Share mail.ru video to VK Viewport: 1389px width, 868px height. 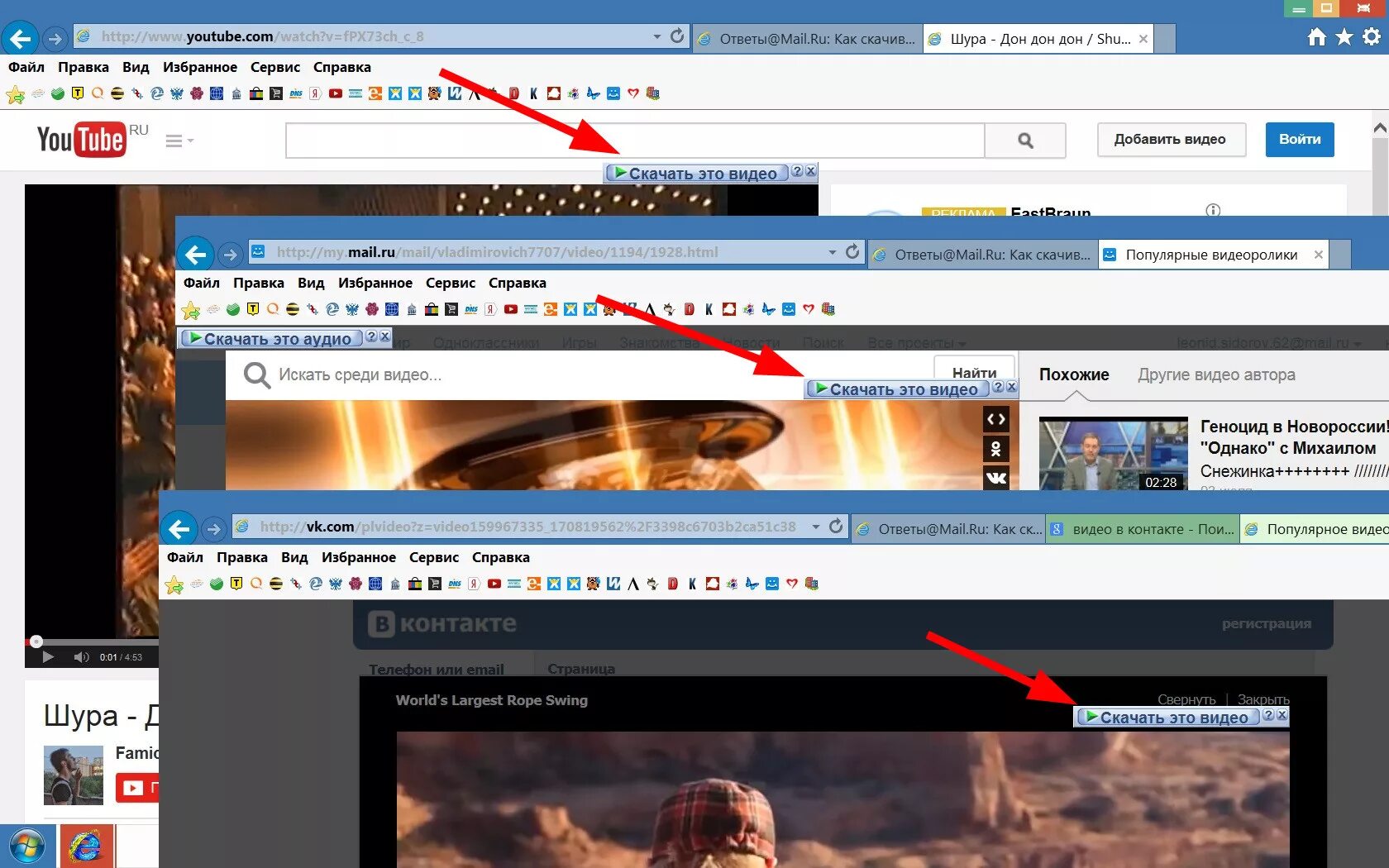coord(996,478)
